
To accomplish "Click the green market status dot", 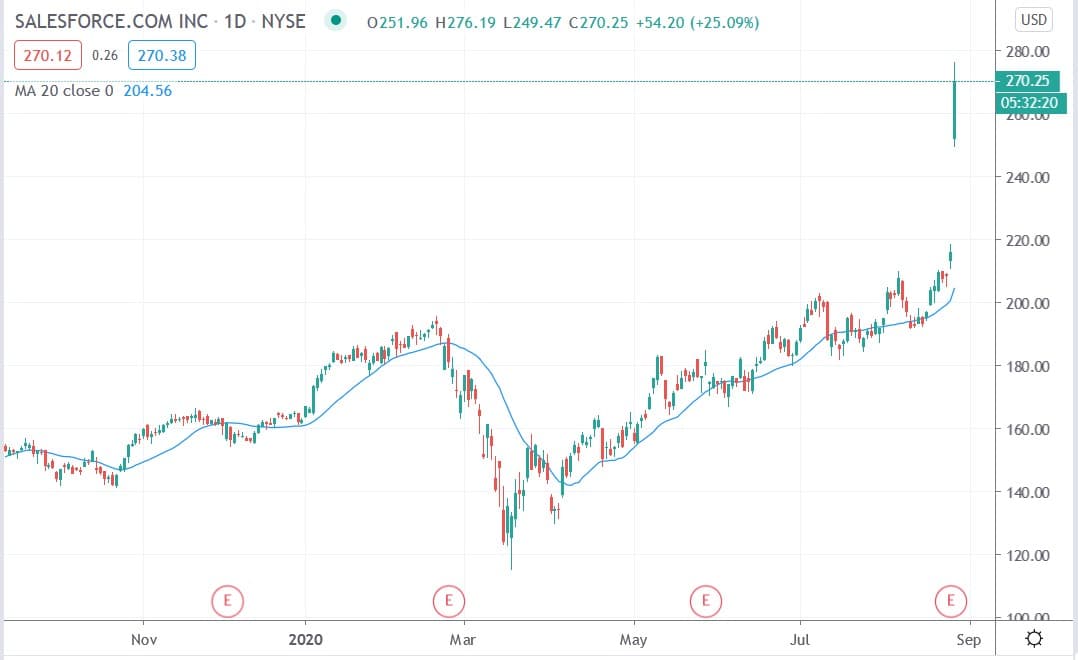I will click(x=336, y=20).
